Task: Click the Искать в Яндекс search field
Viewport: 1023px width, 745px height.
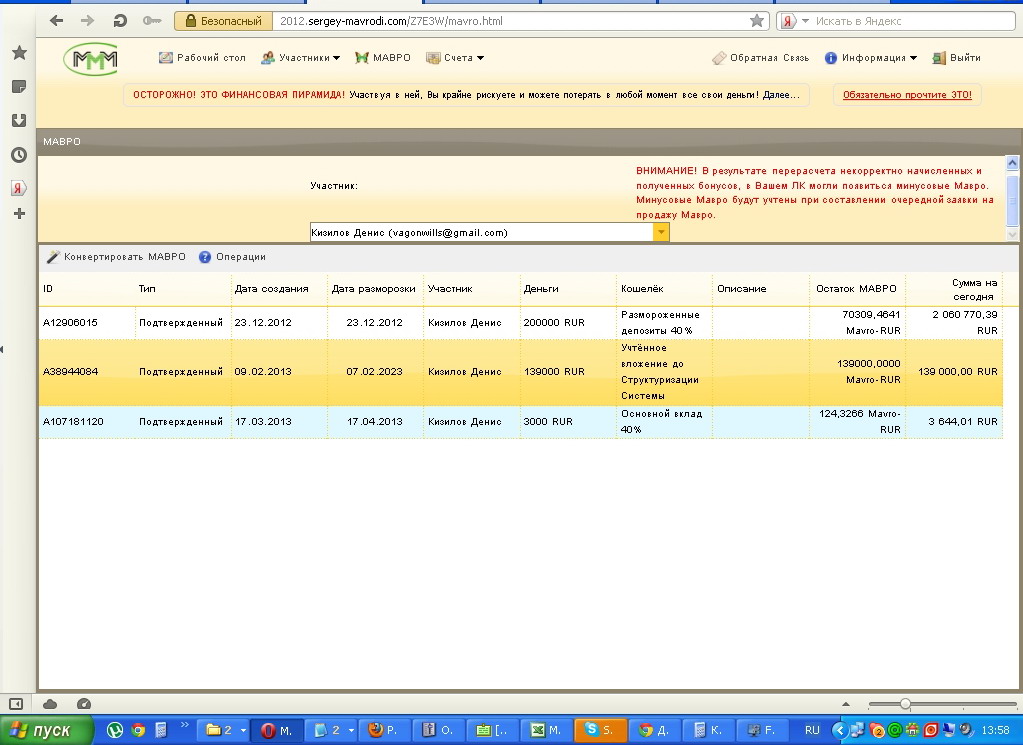Action: click(913, 21)
